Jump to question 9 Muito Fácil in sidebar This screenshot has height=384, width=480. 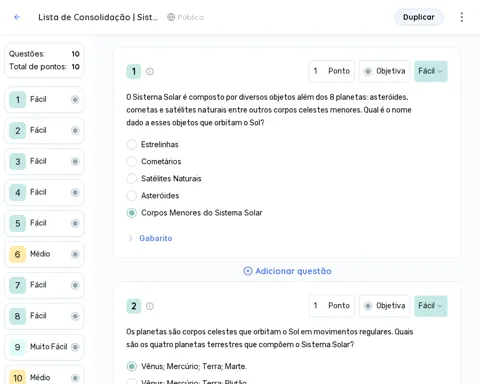point(44,347)
